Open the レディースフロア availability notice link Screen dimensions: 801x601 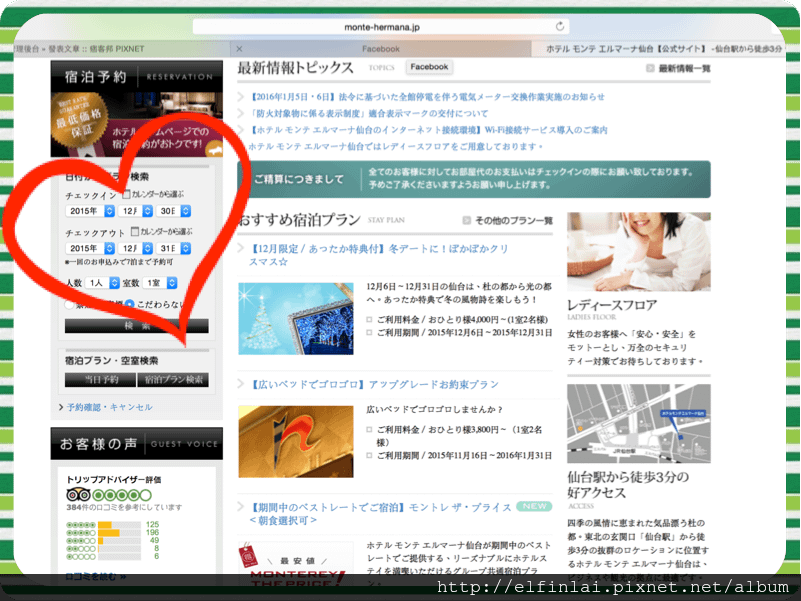coord(396,147)
